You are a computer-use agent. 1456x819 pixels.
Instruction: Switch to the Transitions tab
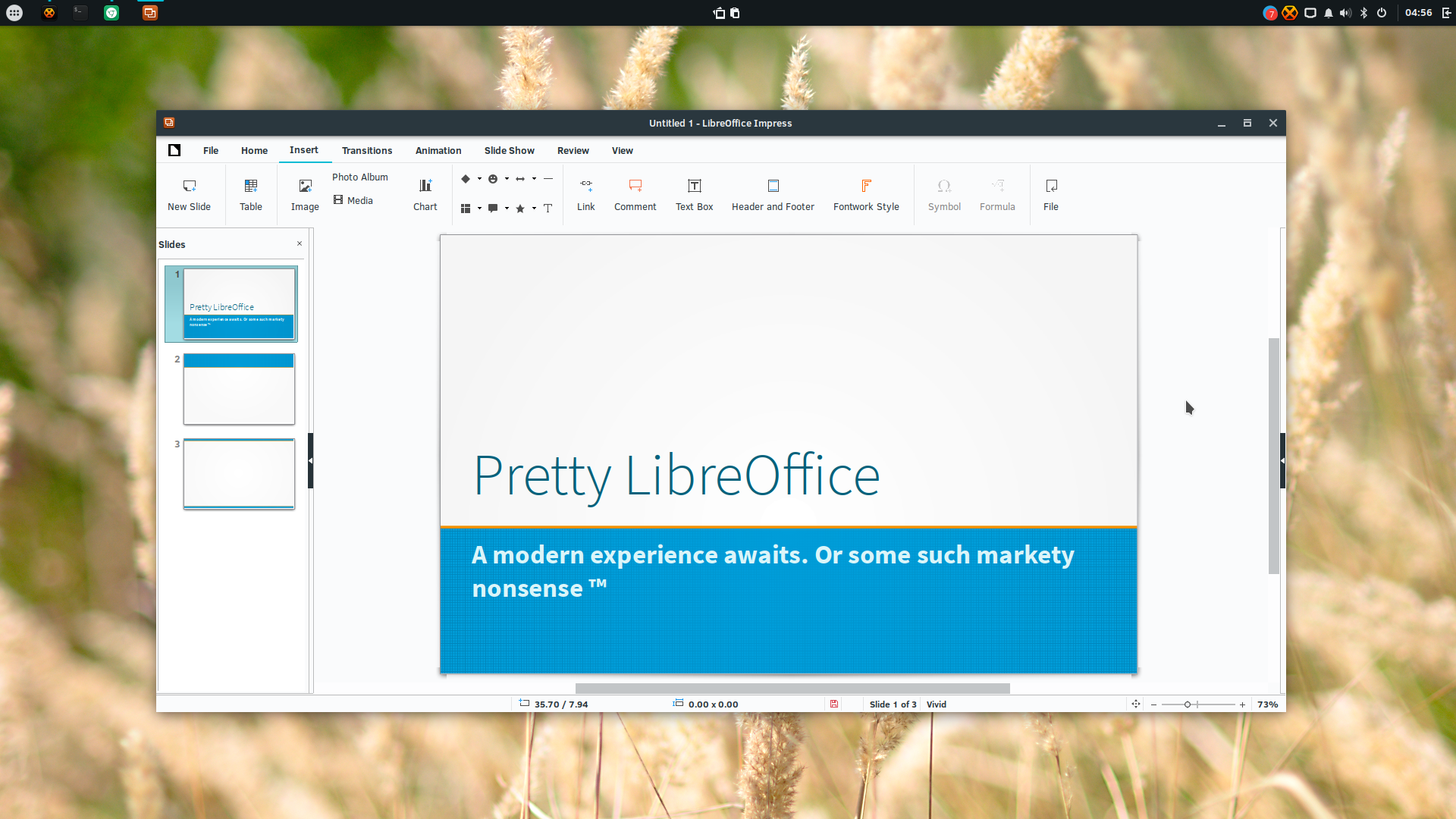(x=367, y=150)
